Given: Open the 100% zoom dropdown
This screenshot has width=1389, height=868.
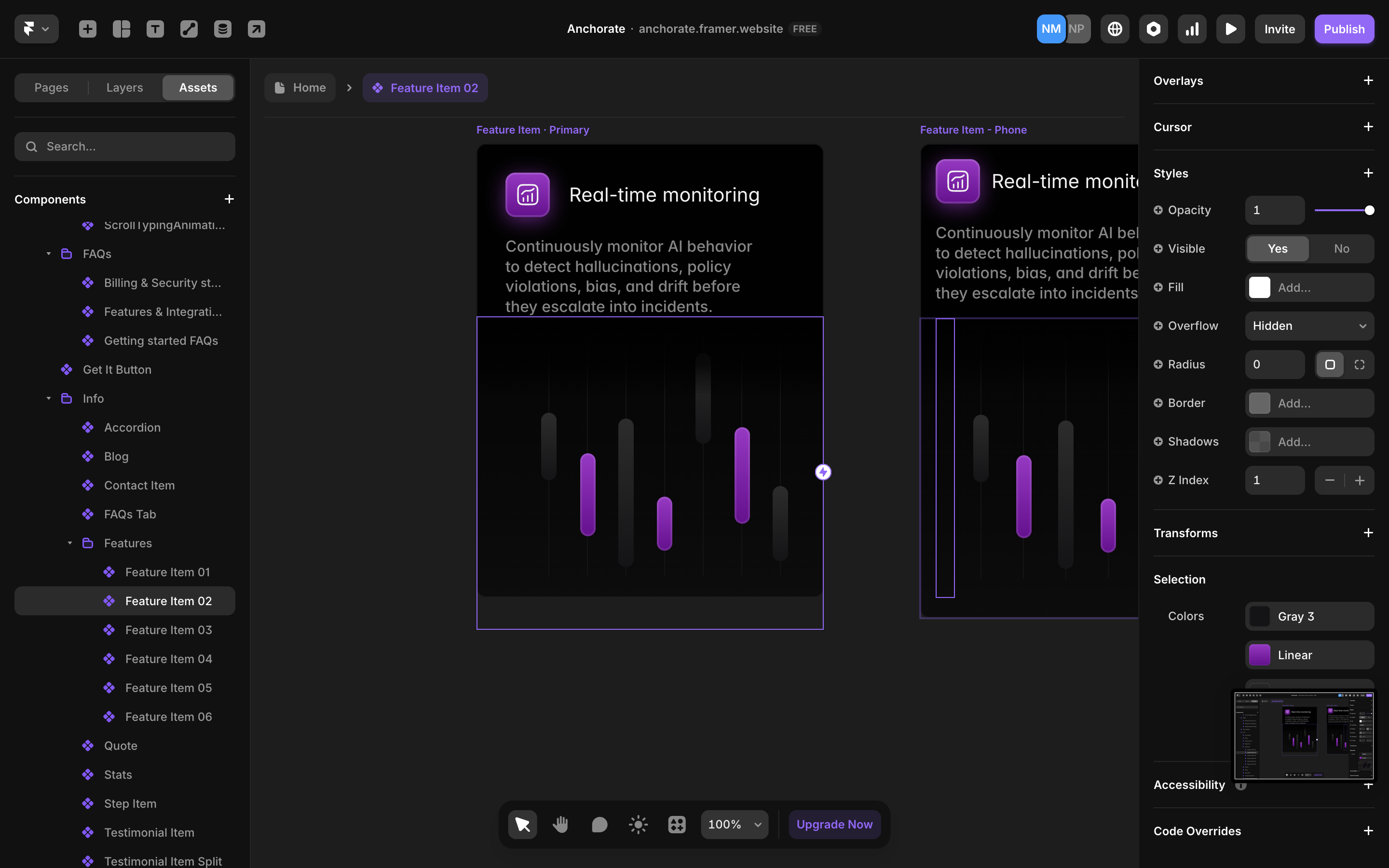Looking at the screenshot, I should 734,825.
